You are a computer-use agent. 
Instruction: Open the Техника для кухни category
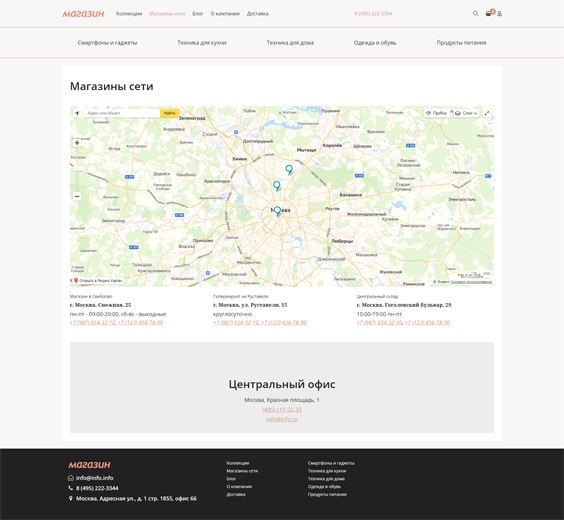202,43
